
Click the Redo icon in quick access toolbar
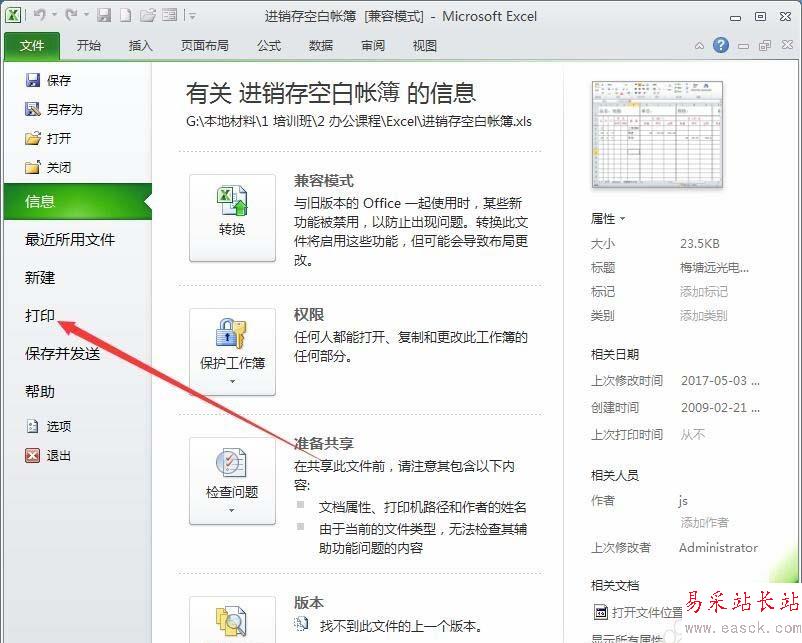71,15
